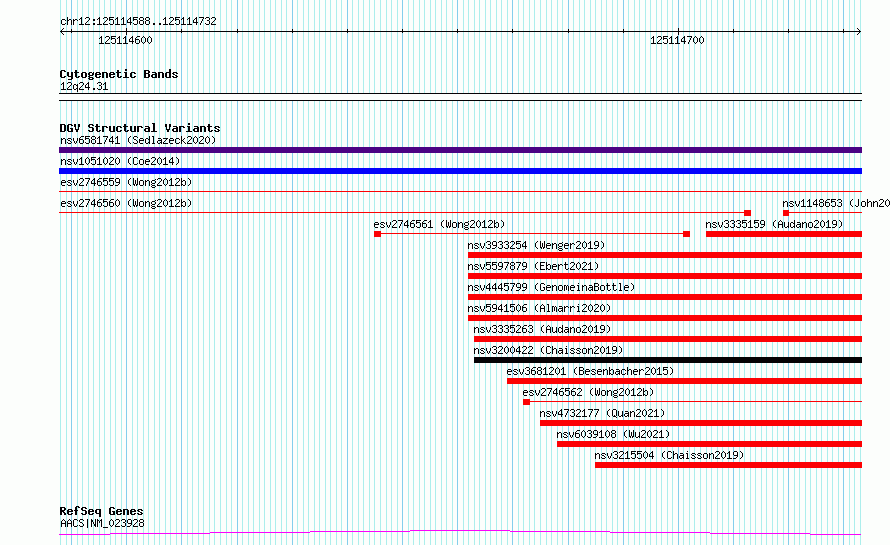Click nsv4732177 (Quan2021) variant label
This screenshot has width=890, height=545.
[x=602, y=413]
